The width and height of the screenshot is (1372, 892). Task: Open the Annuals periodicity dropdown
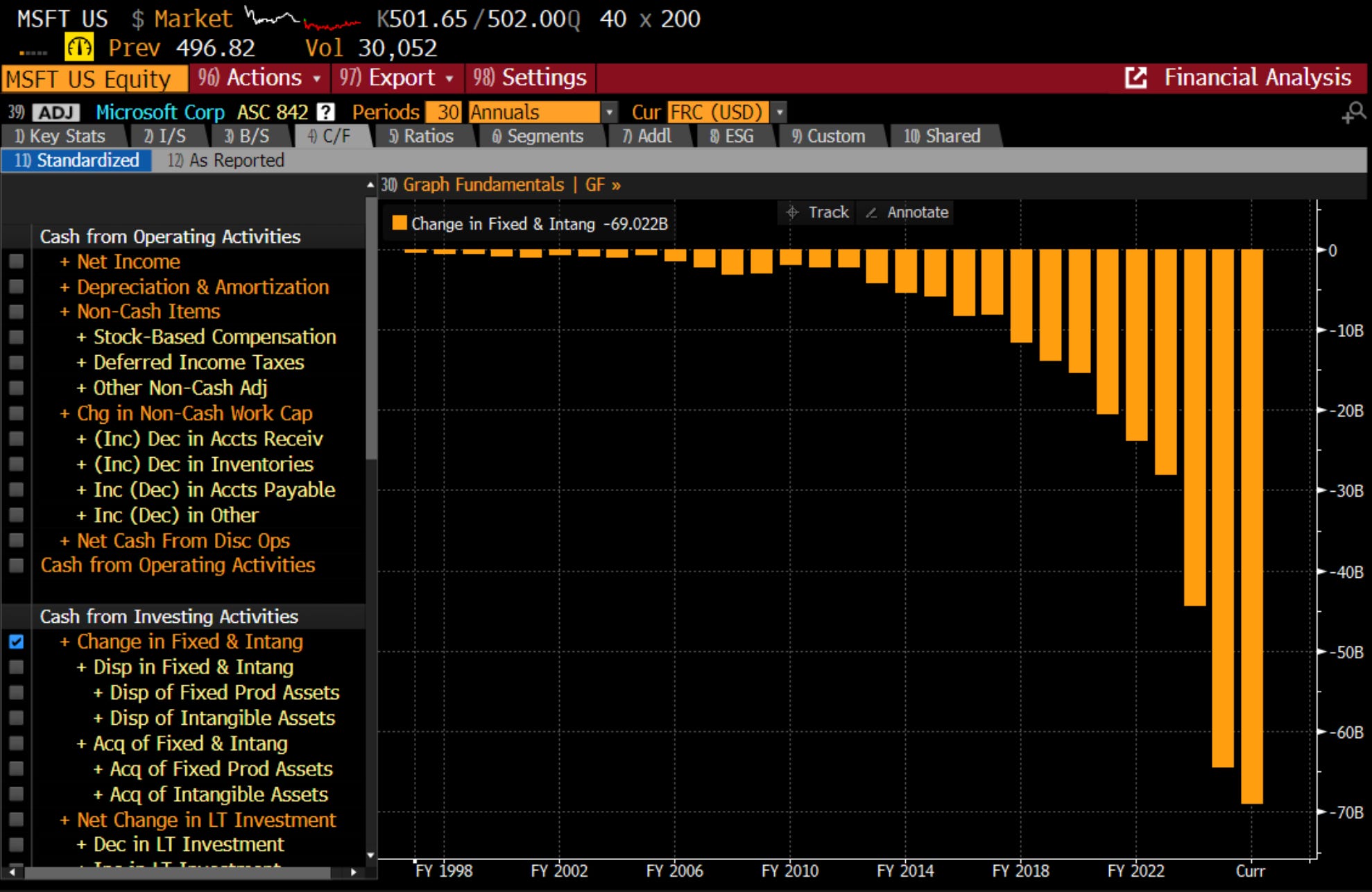[x=609, y=112]
